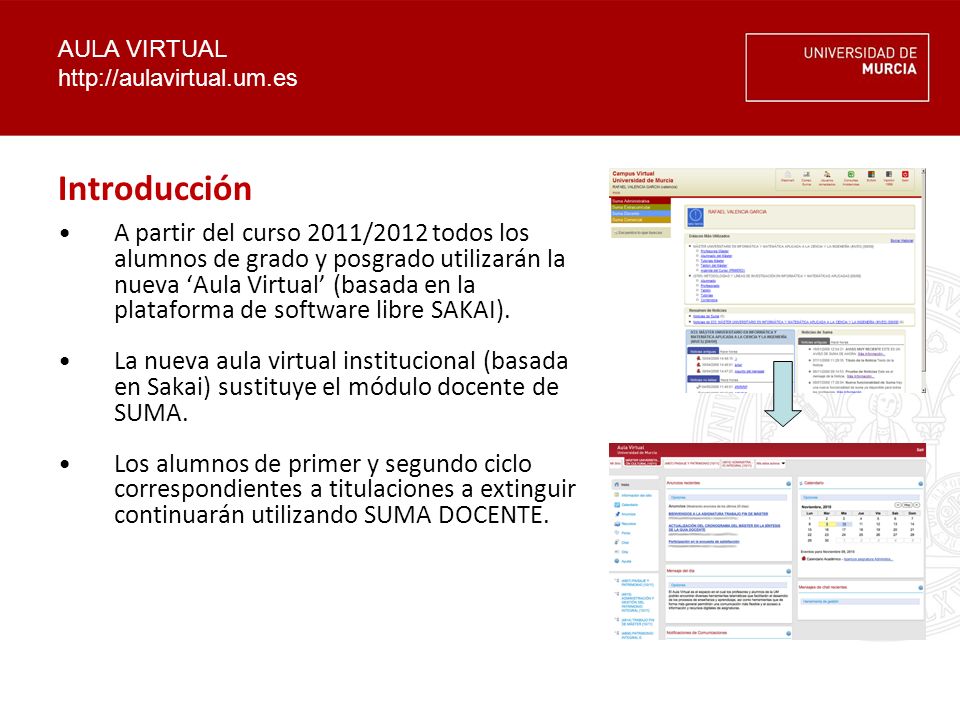Open the 'Mis sitios activos' dropdown in Aula Virtual

pos(771,463)
